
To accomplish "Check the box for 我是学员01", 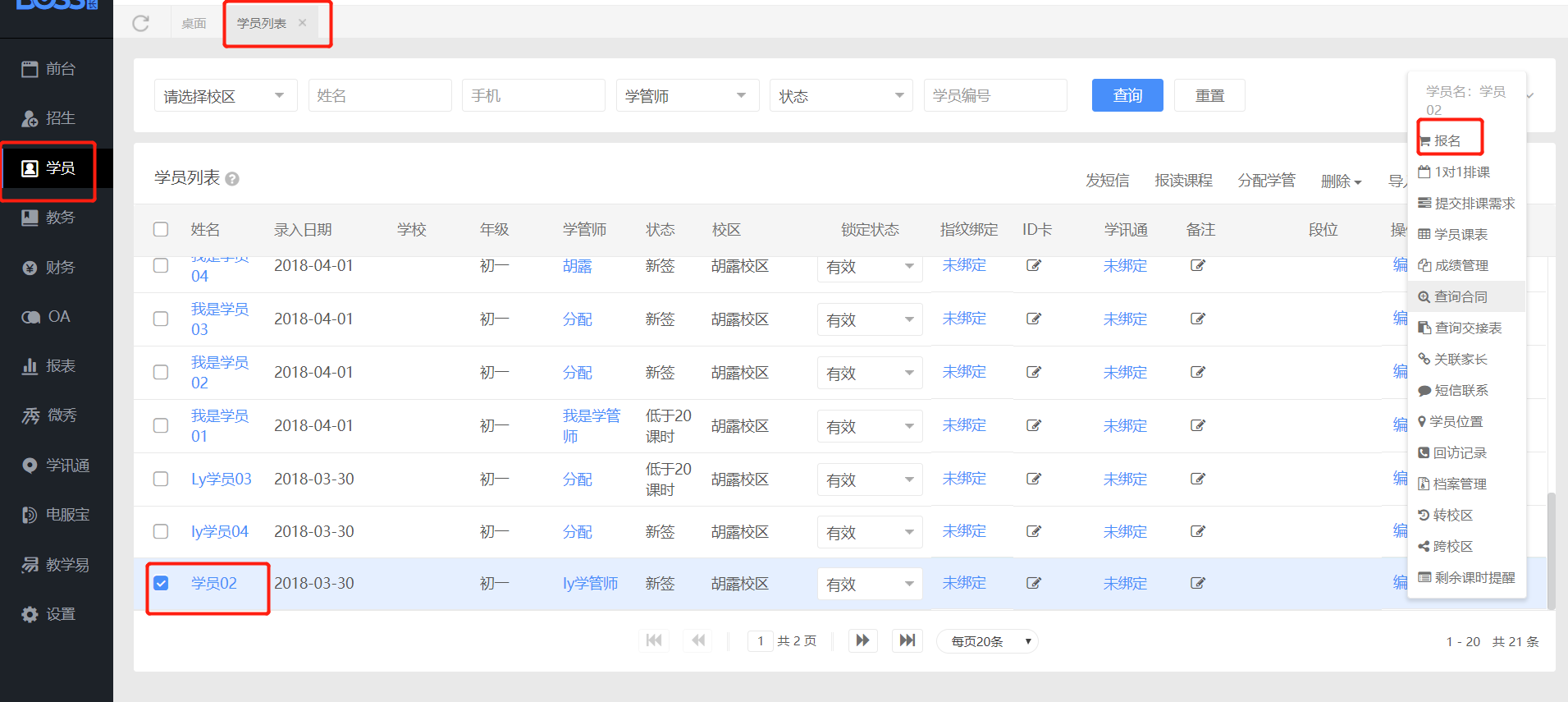I will point(161,425).
